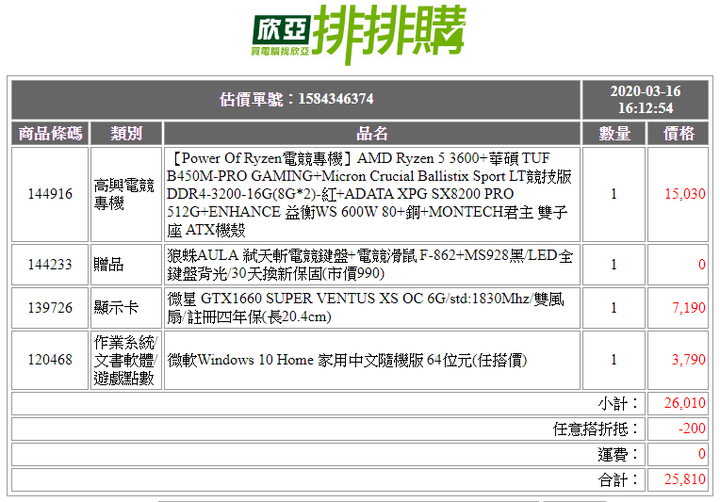
Task: Select barcode 139726
Action: 50,308
